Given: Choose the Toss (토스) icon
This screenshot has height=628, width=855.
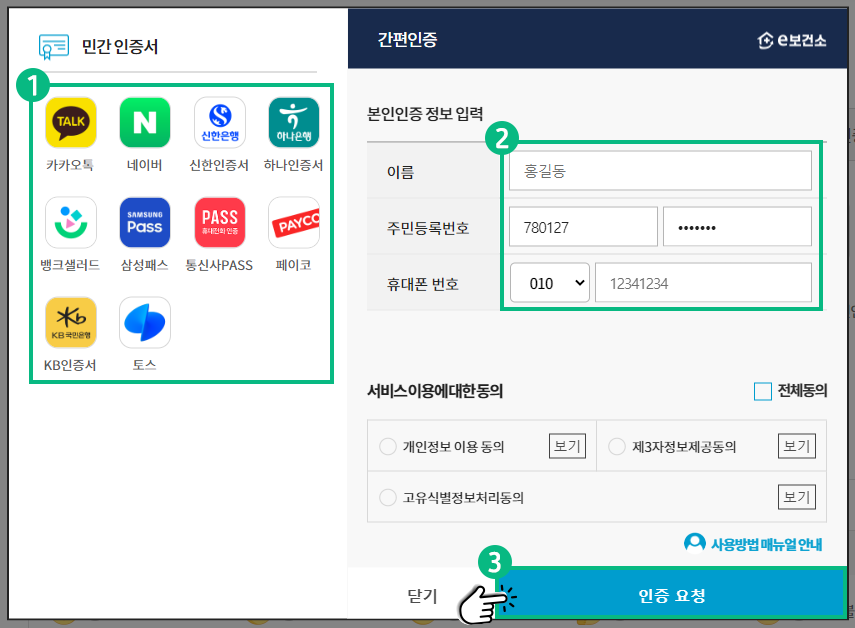Looking at the screenshot, I should click(x=145, y=322).
